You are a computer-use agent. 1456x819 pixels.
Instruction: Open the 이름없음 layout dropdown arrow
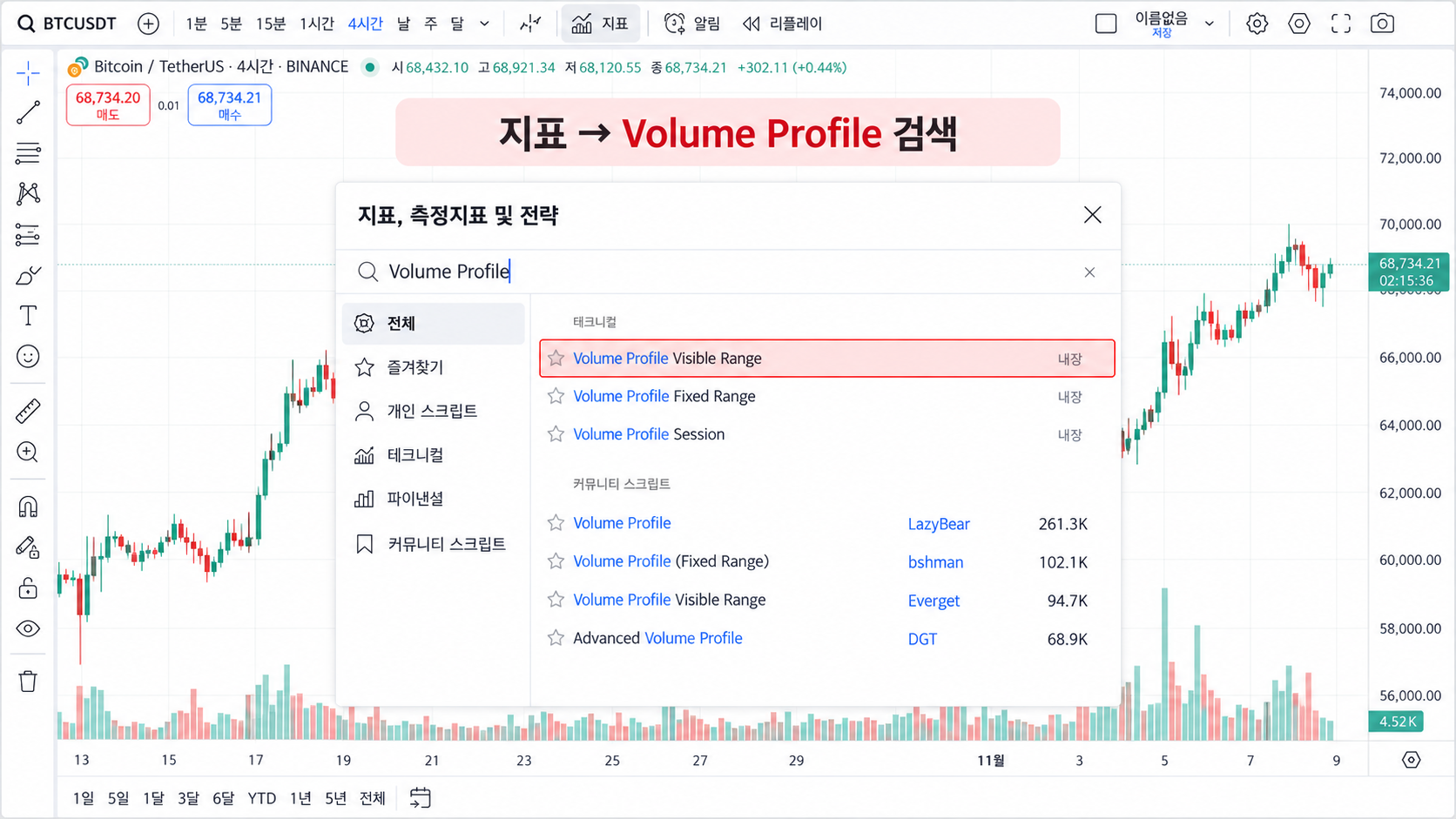[x=1210, y=23]
